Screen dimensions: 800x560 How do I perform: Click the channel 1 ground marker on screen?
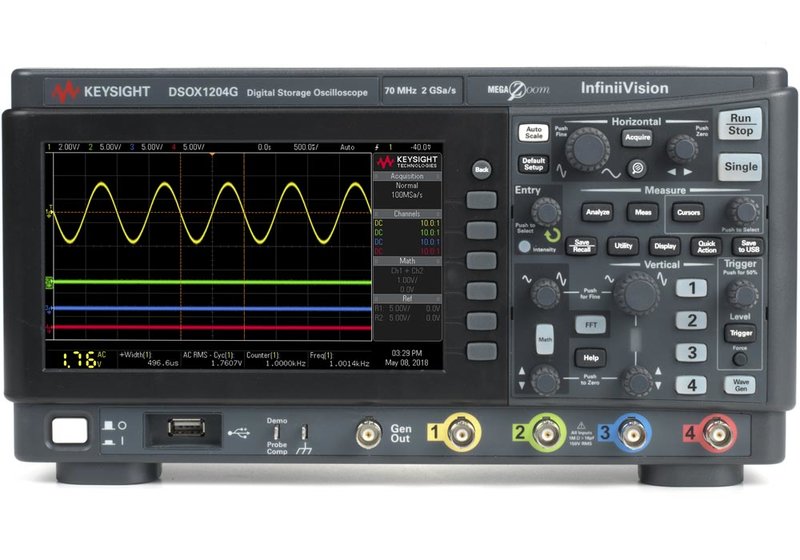pyautogui.click(x=49, y=213)
